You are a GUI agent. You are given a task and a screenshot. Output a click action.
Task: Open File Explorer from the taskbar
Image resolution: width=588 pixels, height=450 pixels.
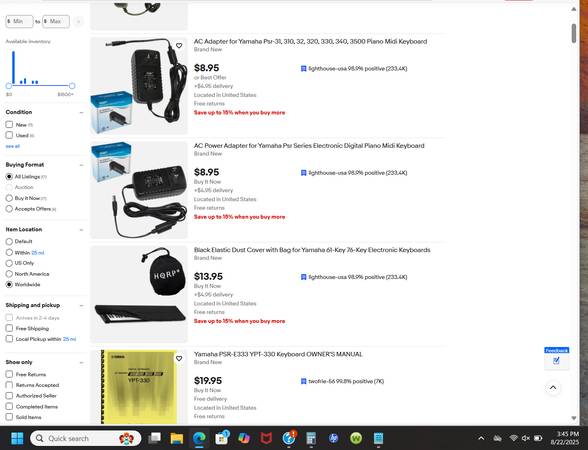176,438
